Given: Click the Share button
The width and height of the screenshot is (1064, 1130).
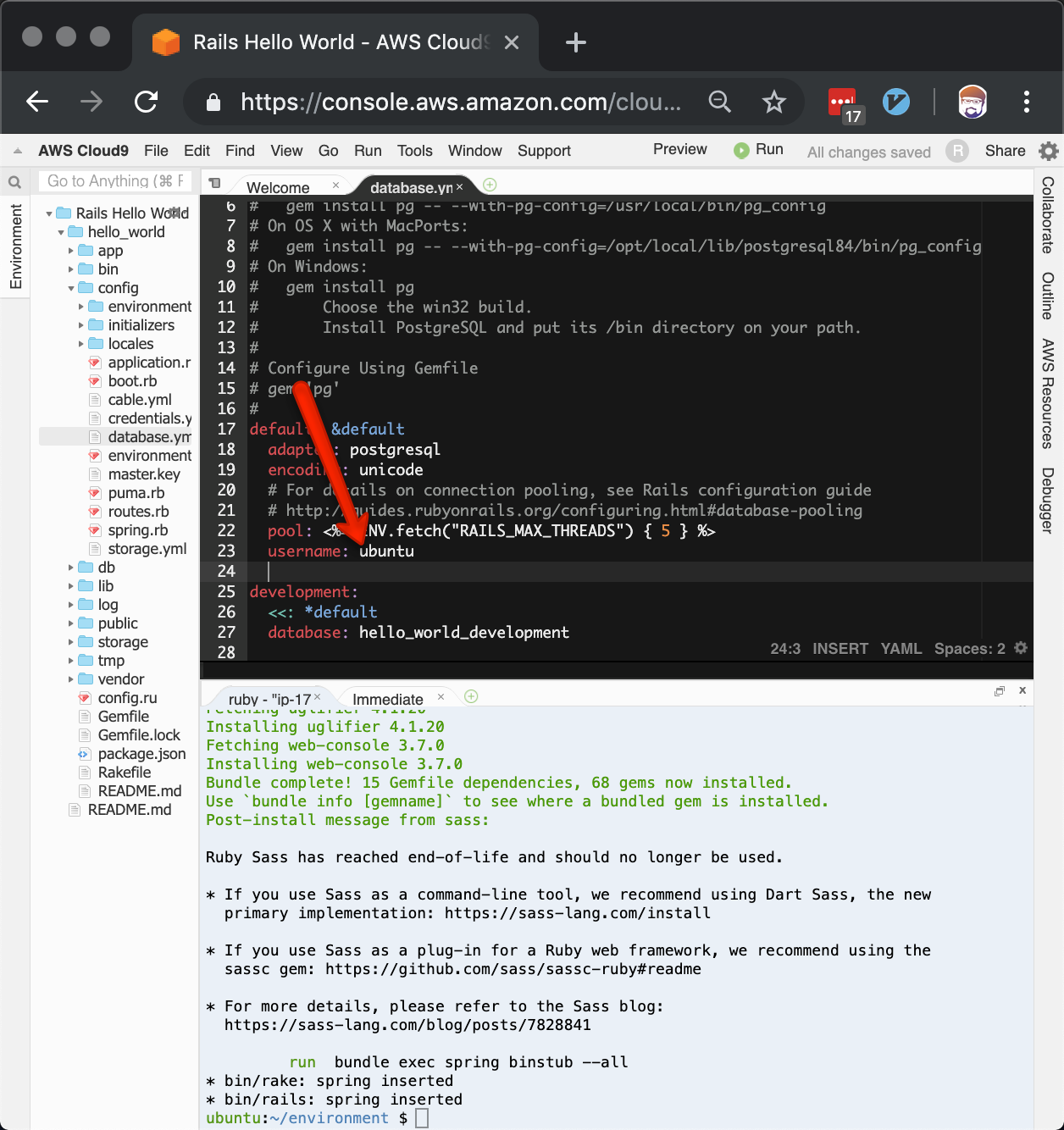Looking at the screenshot, I should pos(1005,151).
